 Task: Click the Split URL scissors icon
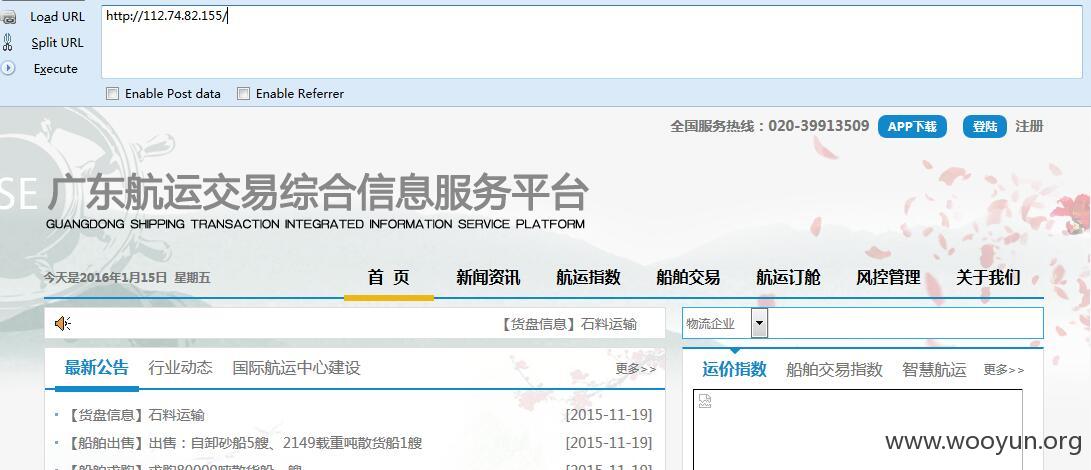pyautogui.click(x=8, y=42)
